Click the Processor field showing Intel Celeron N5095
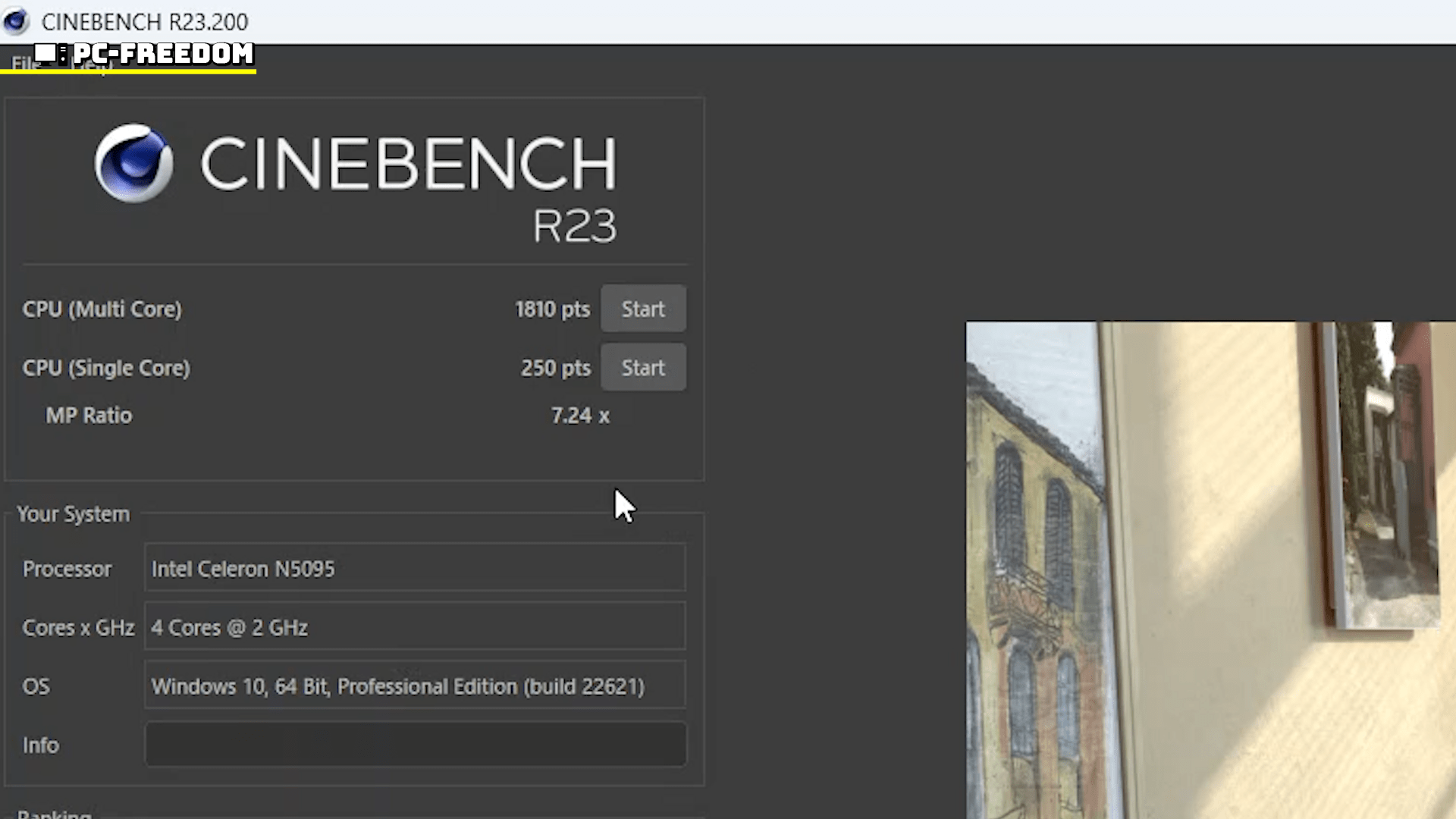Screen dimensions: 1456x819 pyautogui.click(x=414, y=569)
